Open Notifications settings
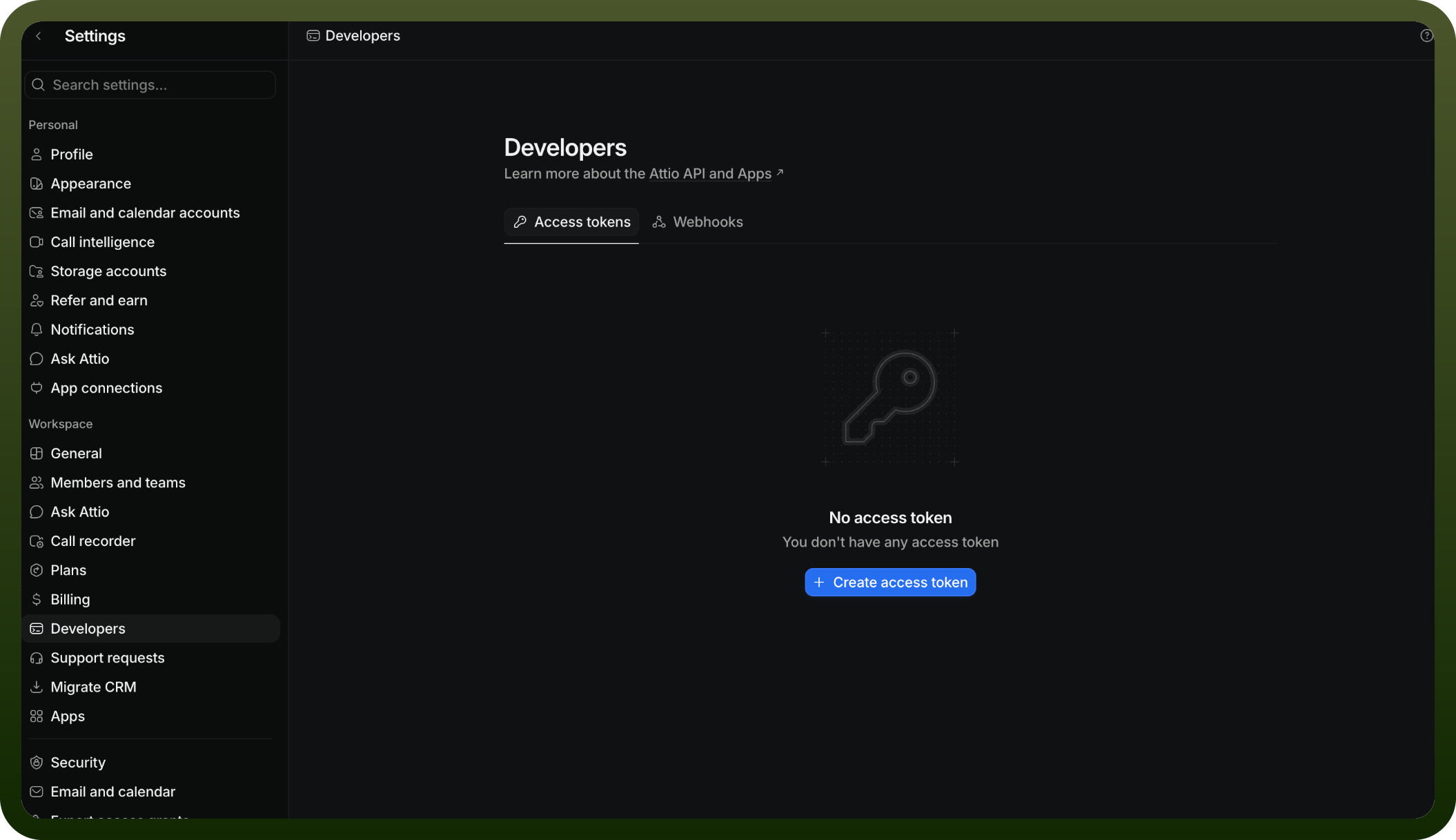 [150, 330]
